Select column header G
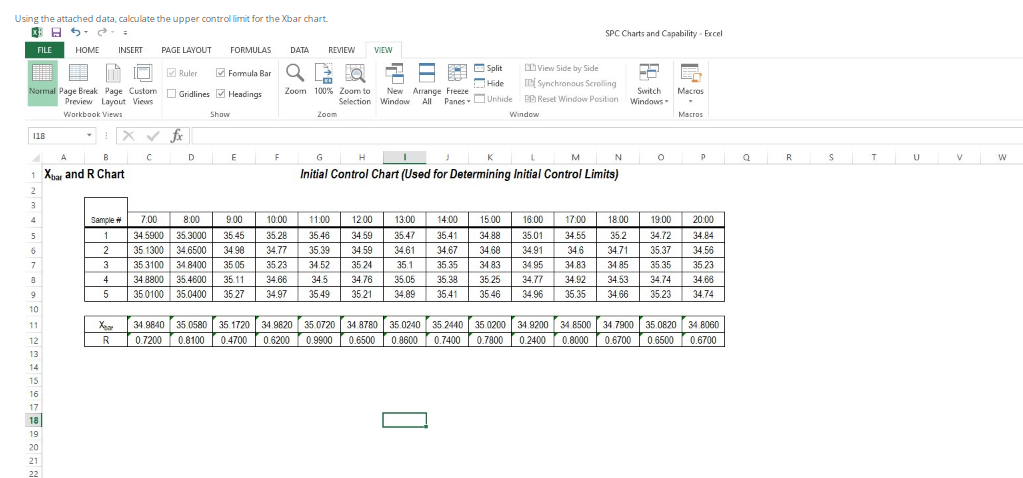The width and height of the screenshot is (1023, 478). click(x=319, y=157)
